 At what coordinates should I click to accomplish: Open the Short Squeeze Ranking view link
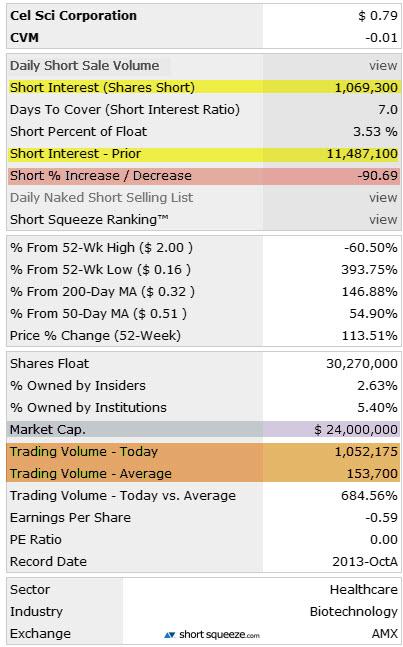pos(384,220)
